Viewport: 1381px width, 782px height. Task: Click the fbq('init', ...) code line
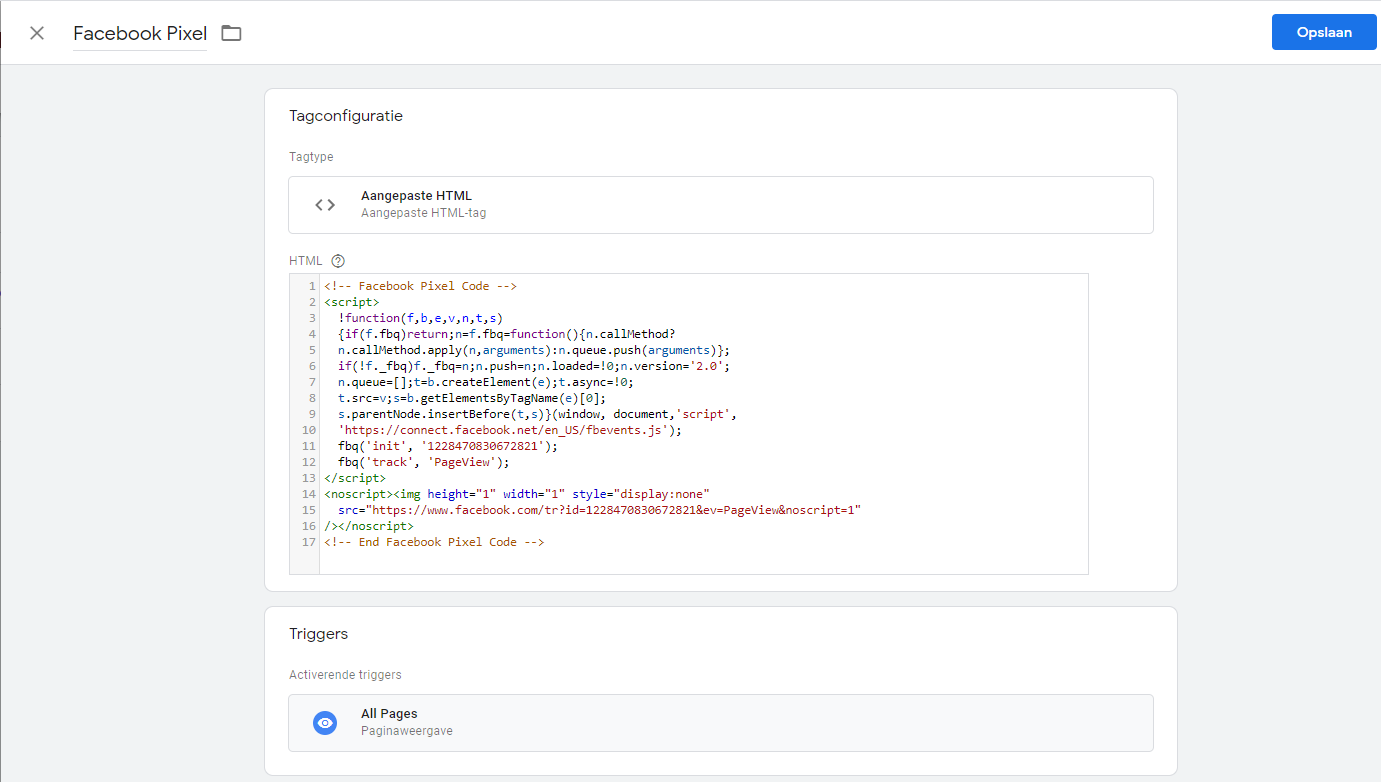tap(448, 446)
